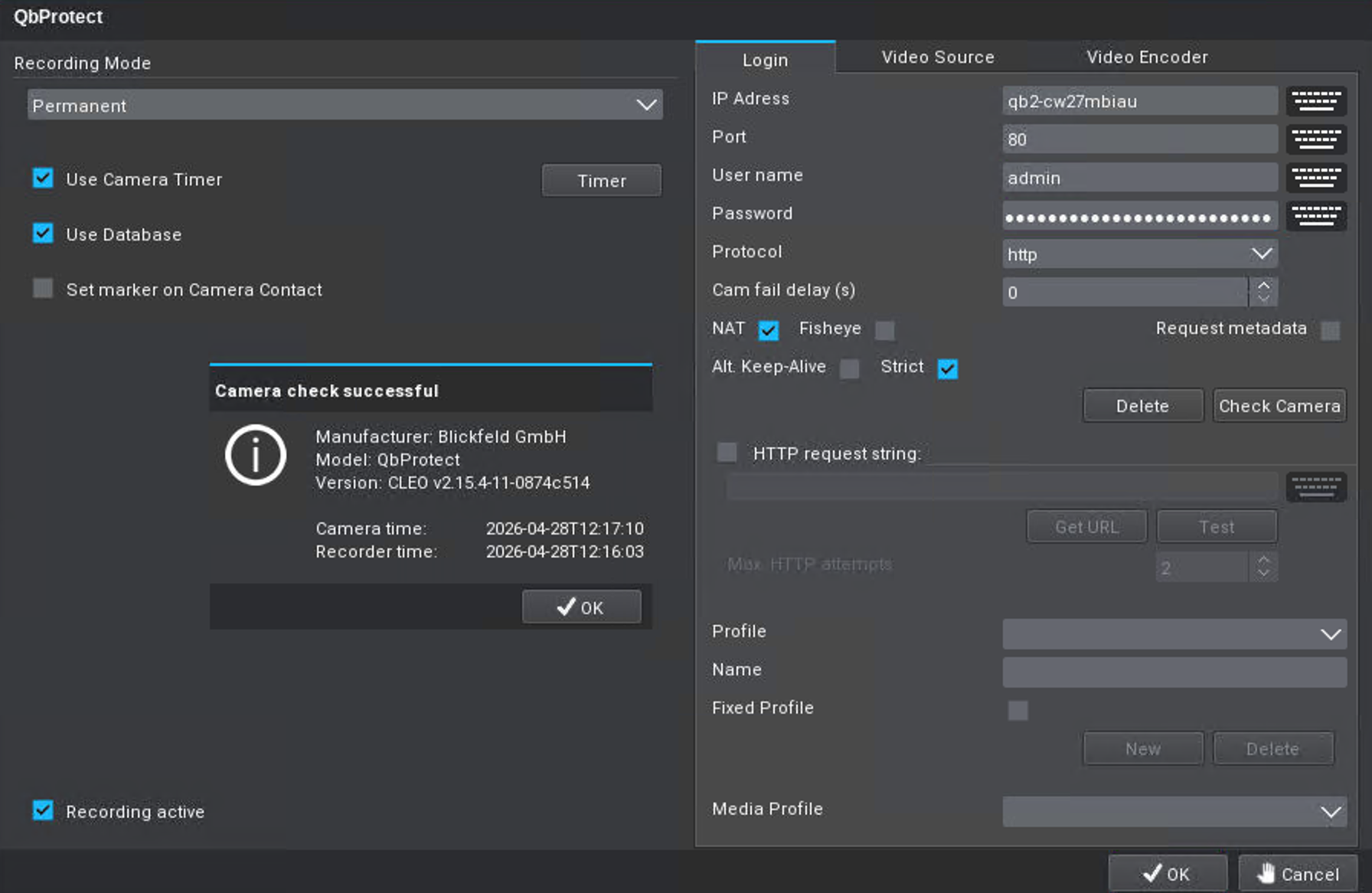This screenshot has width=1372, height=893.
Task: Switch to the Video Source tab
Action: 938,57
